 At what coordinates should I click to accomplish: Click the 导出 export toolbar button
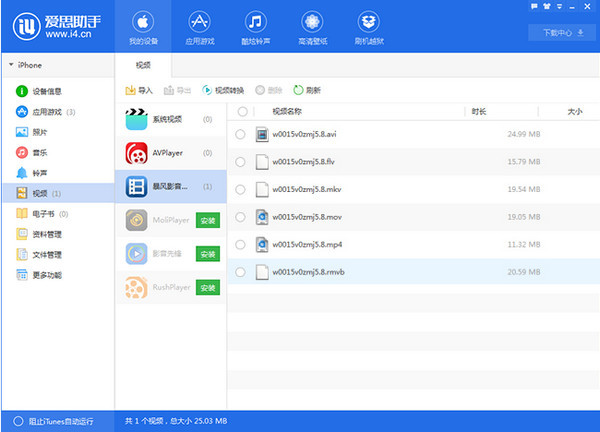[x=177, y=90]
